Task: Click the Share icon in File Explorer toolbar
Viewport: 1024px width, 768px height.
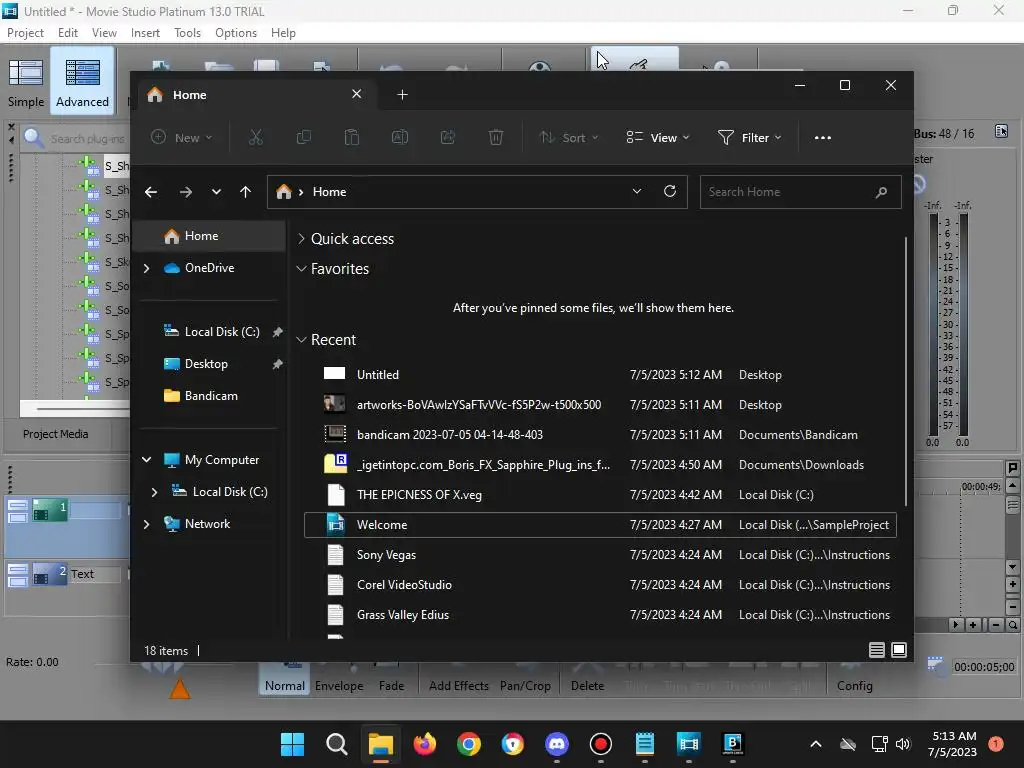Action: coord(448,137)
